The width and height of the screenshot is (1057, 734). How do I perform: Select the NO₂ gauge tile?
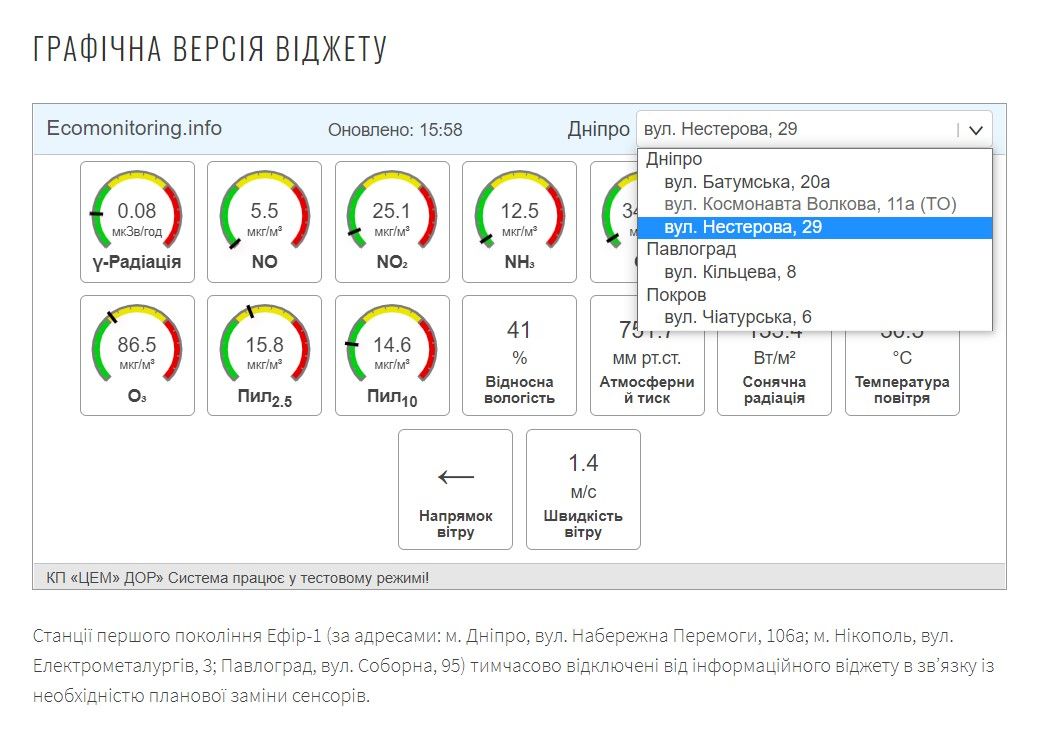pos(392,222)
